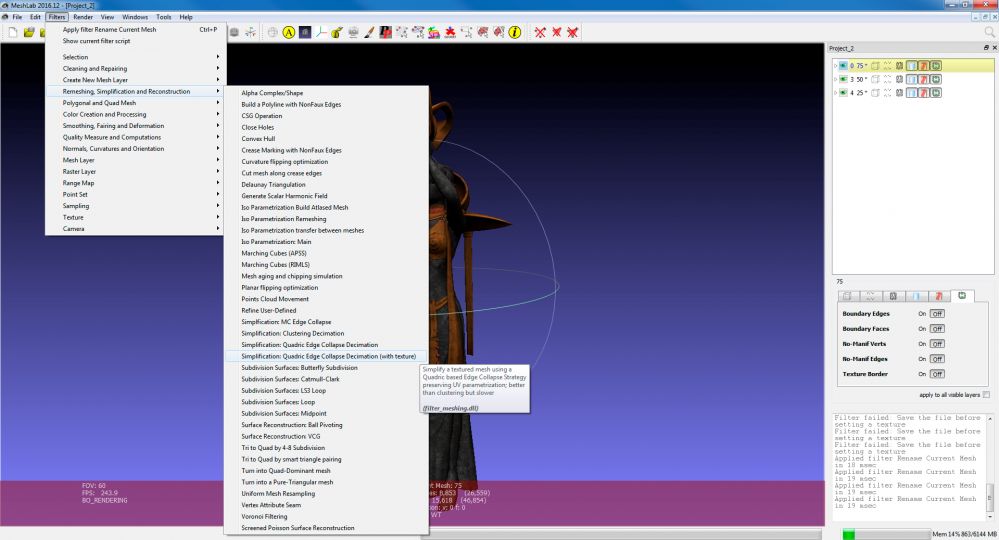
Task: Select Surface Reconstruction: Ball Pivoting
Action: pos(326,425)
